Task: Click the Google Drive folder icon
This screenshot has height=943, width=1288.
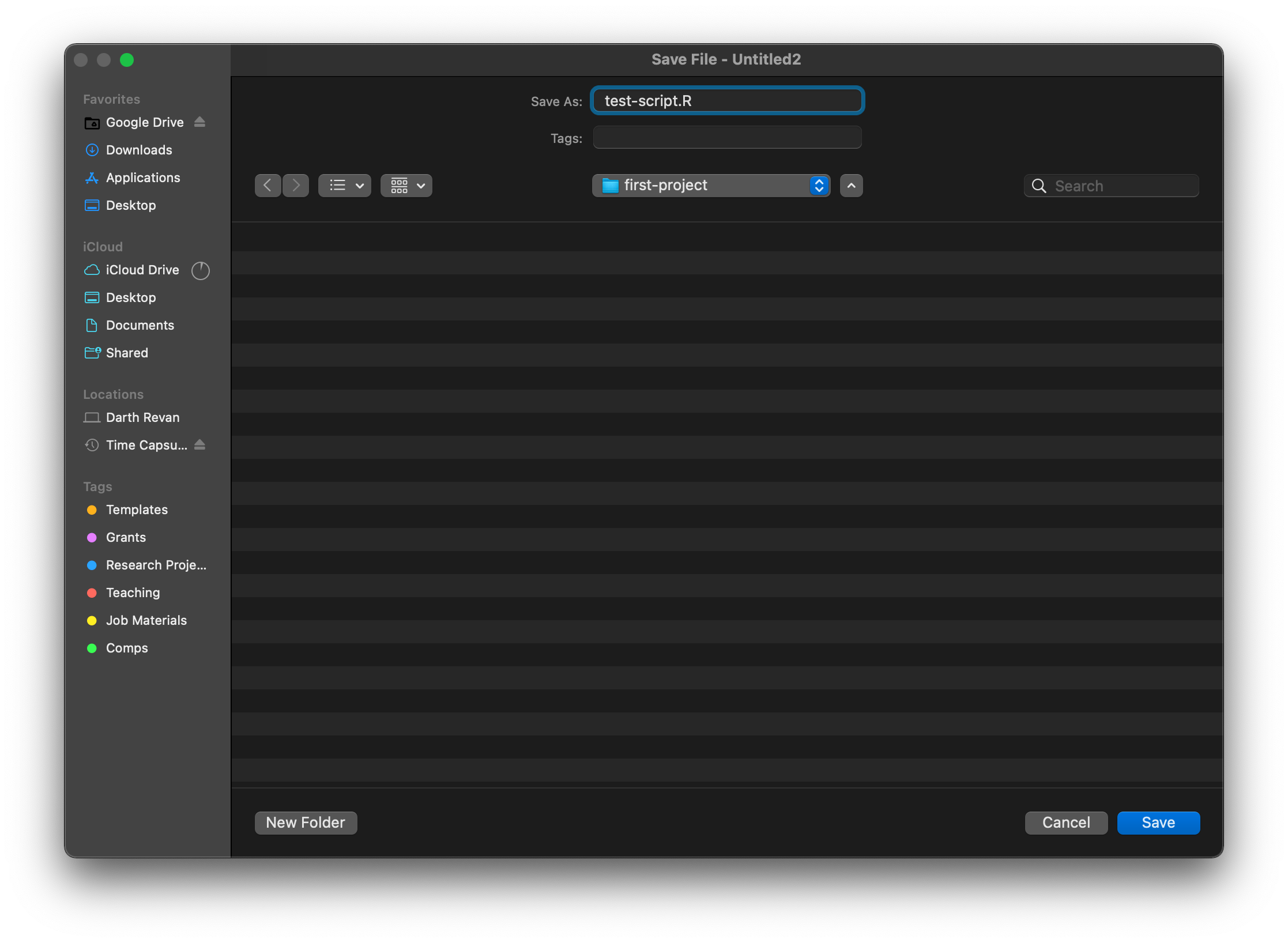Action: 92,123
